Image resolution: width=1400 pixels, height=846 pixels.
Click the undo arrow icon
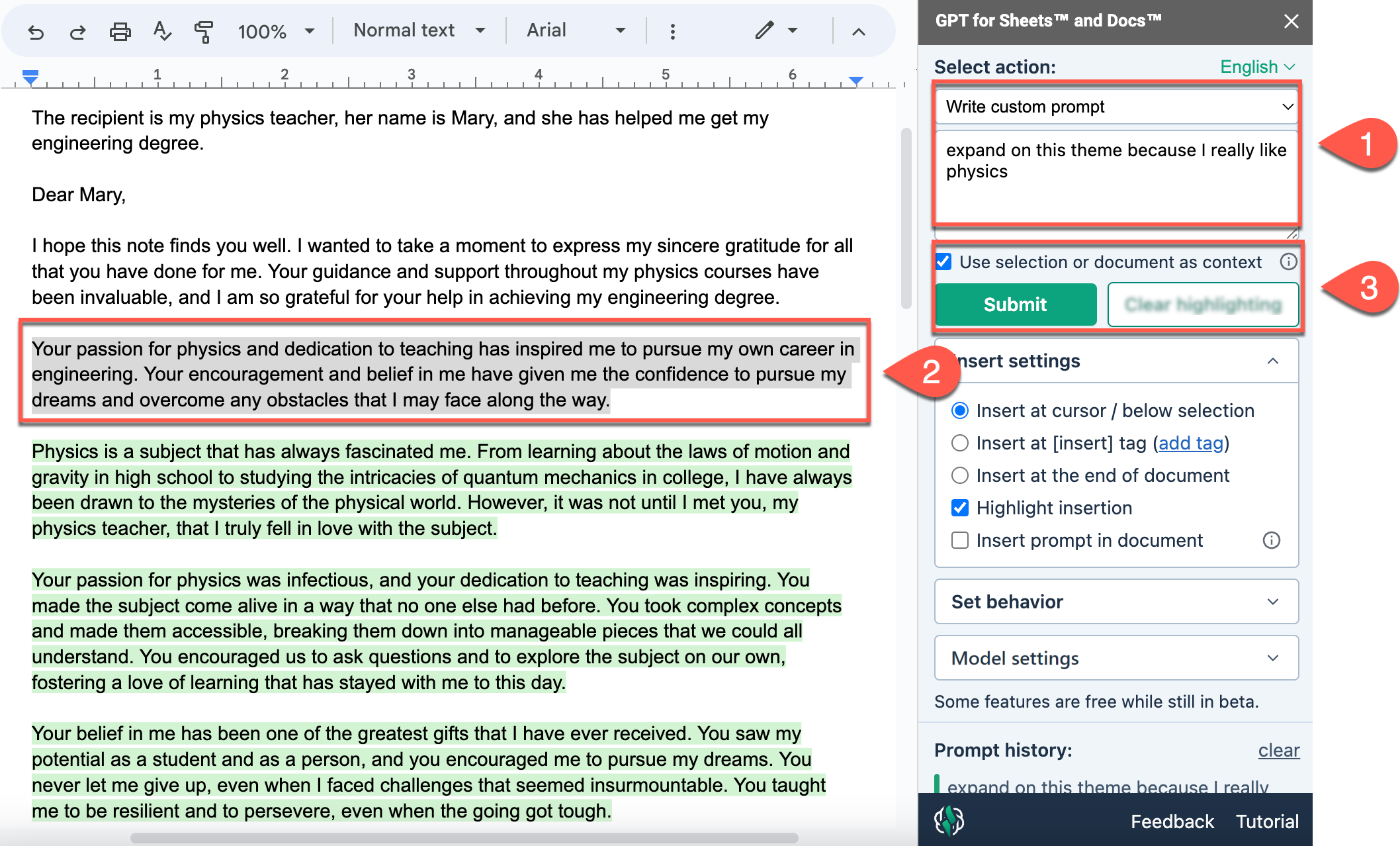(36, 31)
